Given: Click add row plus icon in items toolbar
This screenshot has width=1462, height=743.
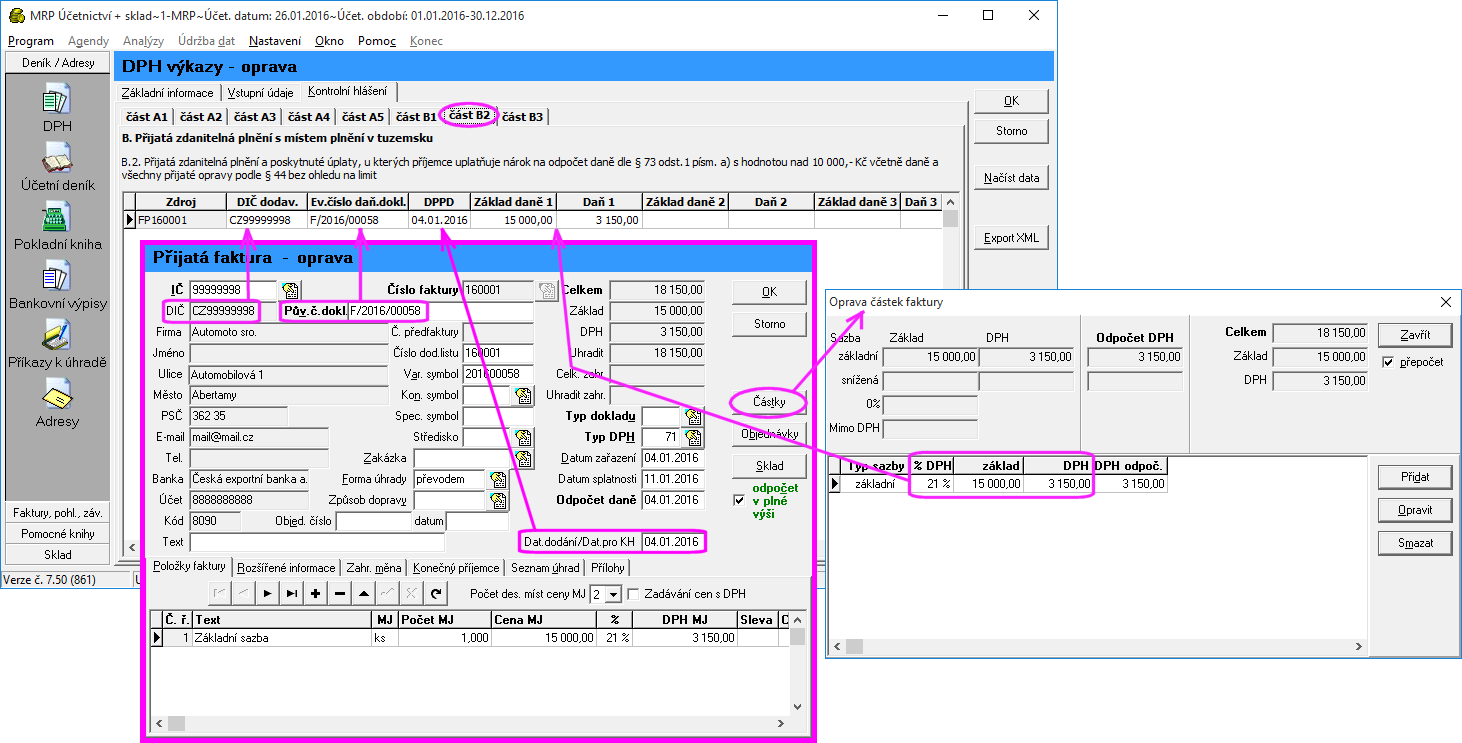Looking at the screenshot, I should click(315, 594).
